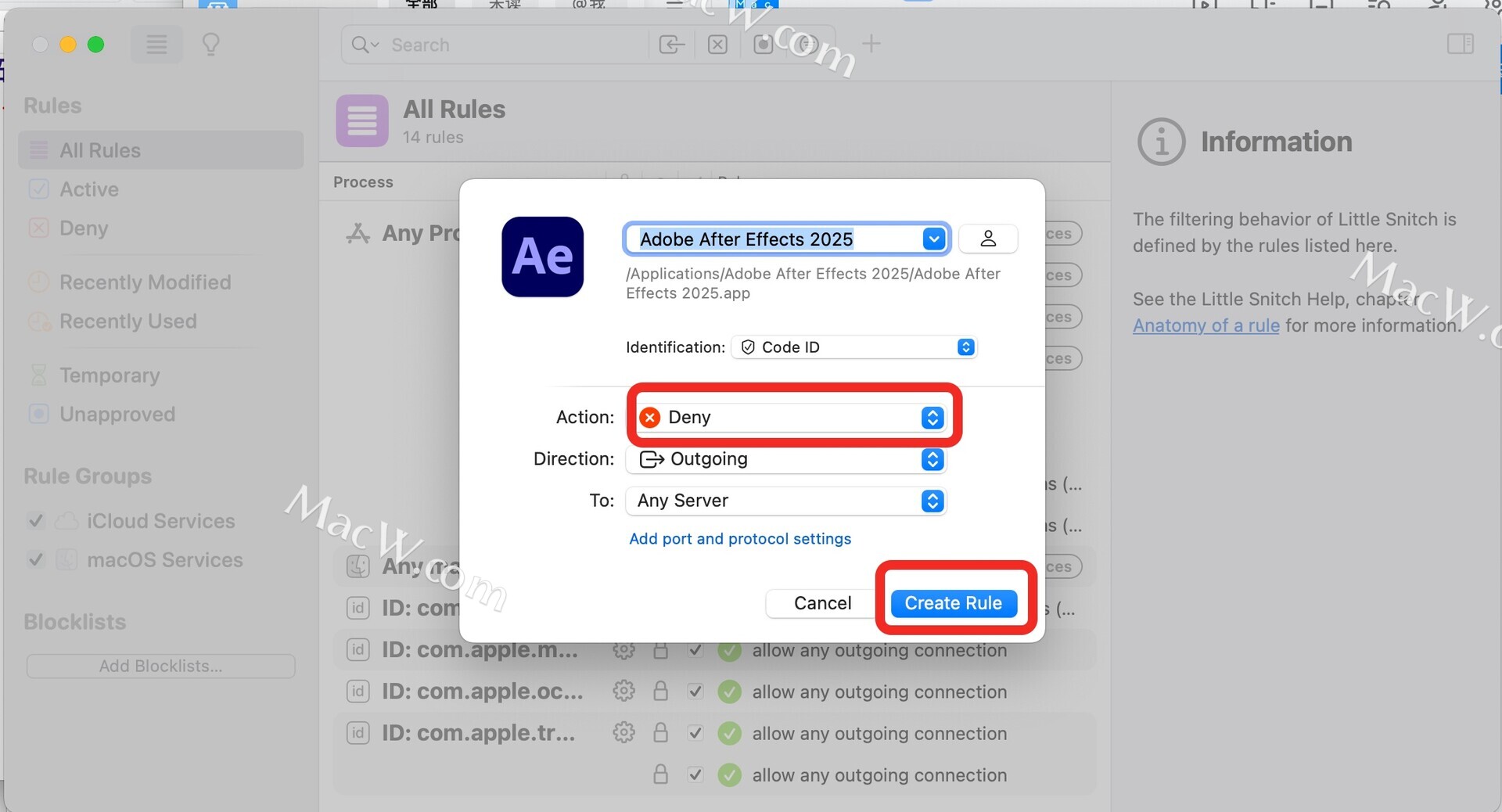This screenshot has width=1502, height=812.
Task: Click the Create Rule button
Action: pyautogui.click(x=954, y=603)
